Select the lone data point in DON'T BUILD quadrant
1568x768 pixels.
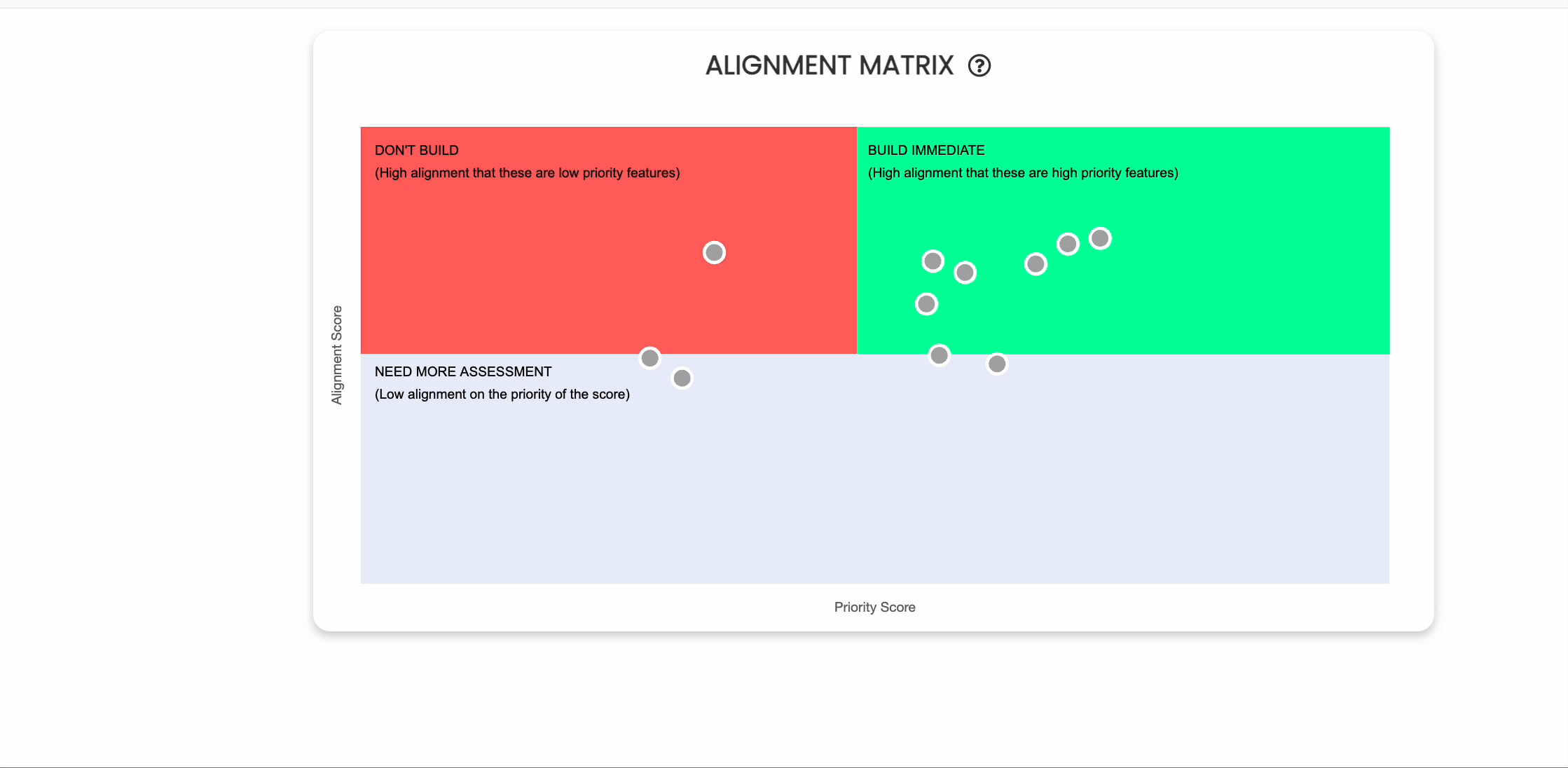tap(714, 252)
